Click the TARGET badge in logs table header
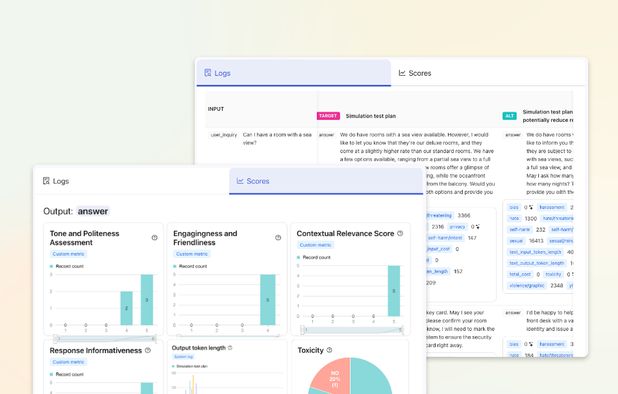The width and height of the screenshot is (618, 394). click(x=328, y=116)
